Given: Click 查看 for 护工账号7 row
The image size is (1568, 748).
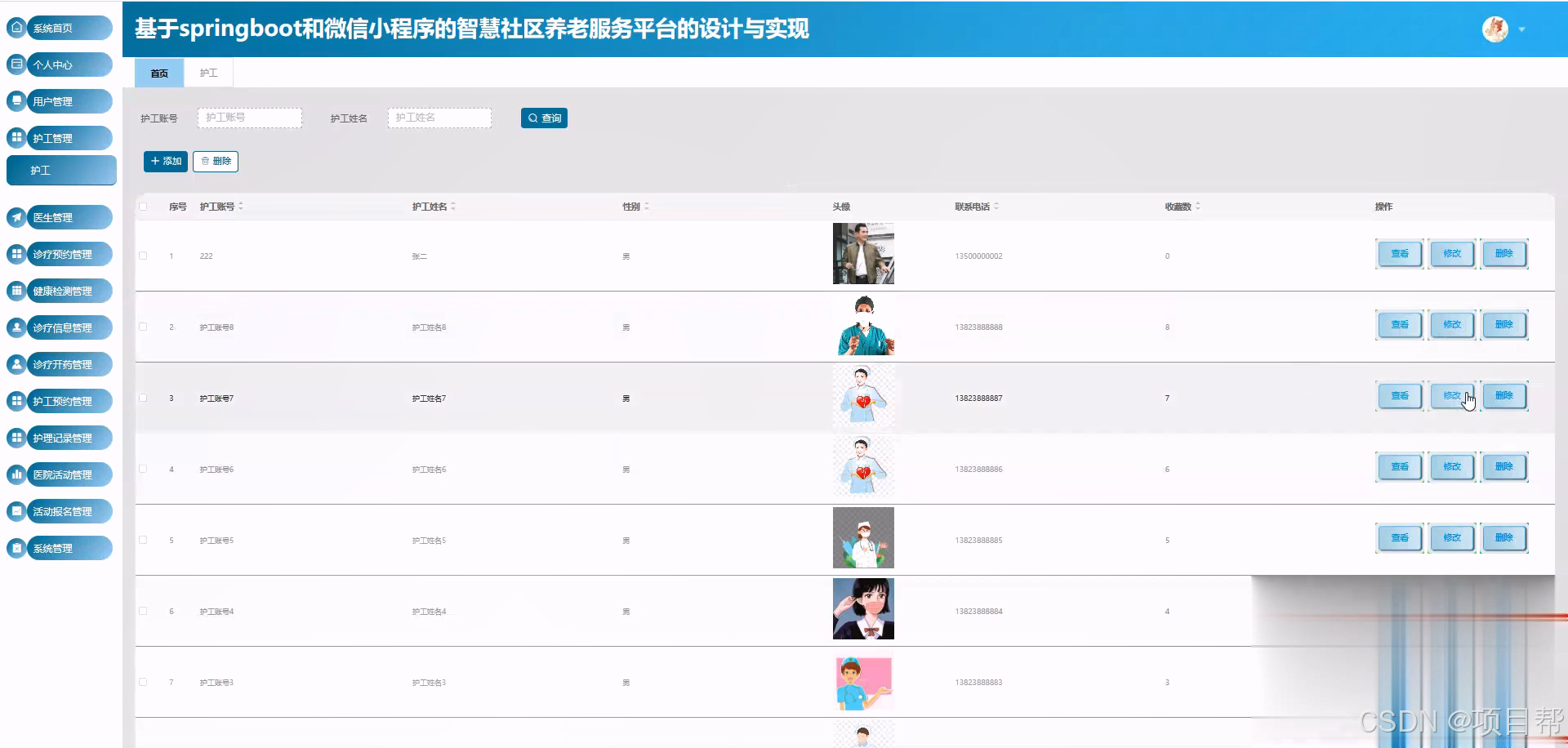Looking at the screenshot, I should (1400, 396).
